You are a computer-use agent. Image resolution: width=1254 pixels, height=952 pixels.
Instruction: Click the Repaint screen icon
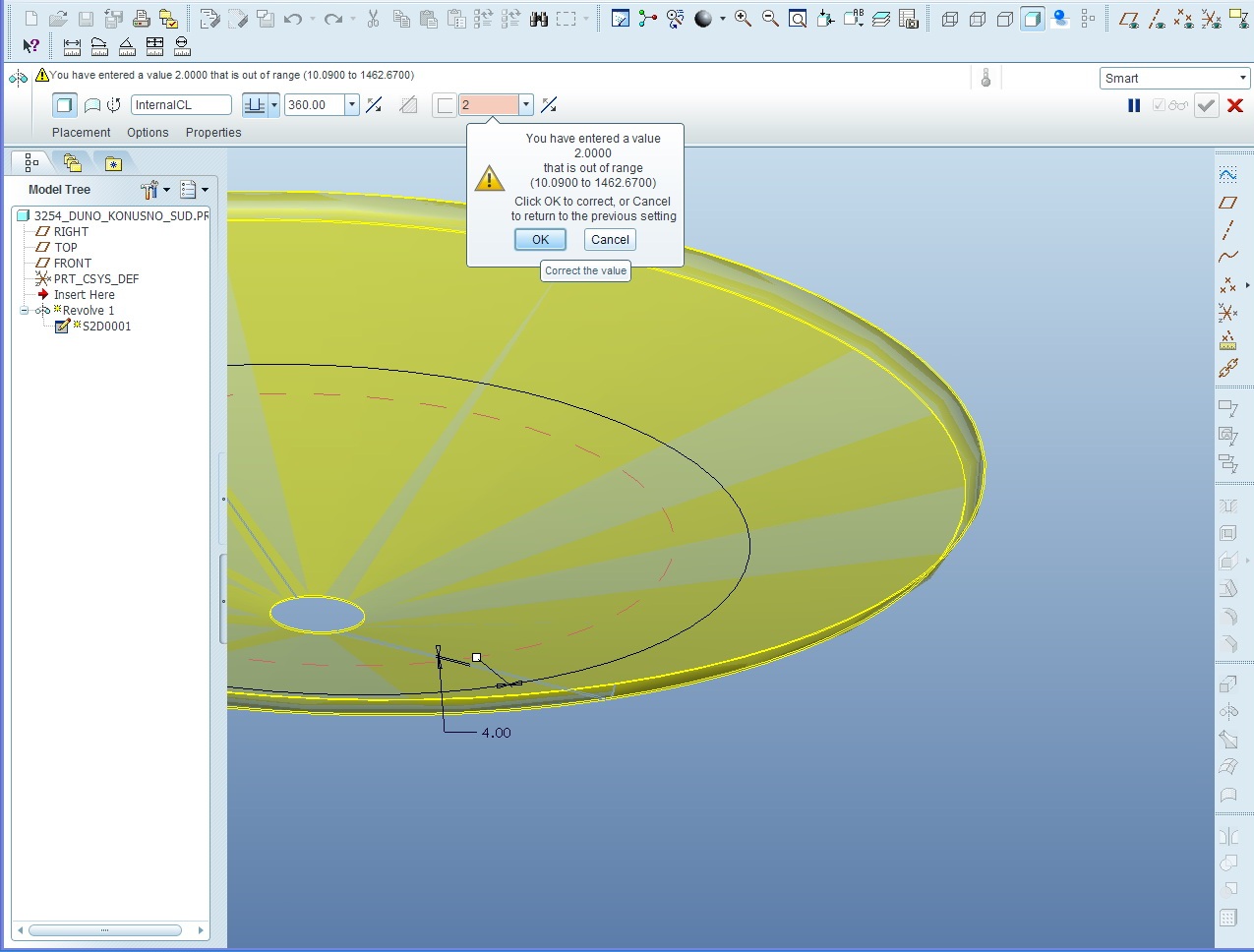coord(621,19)
